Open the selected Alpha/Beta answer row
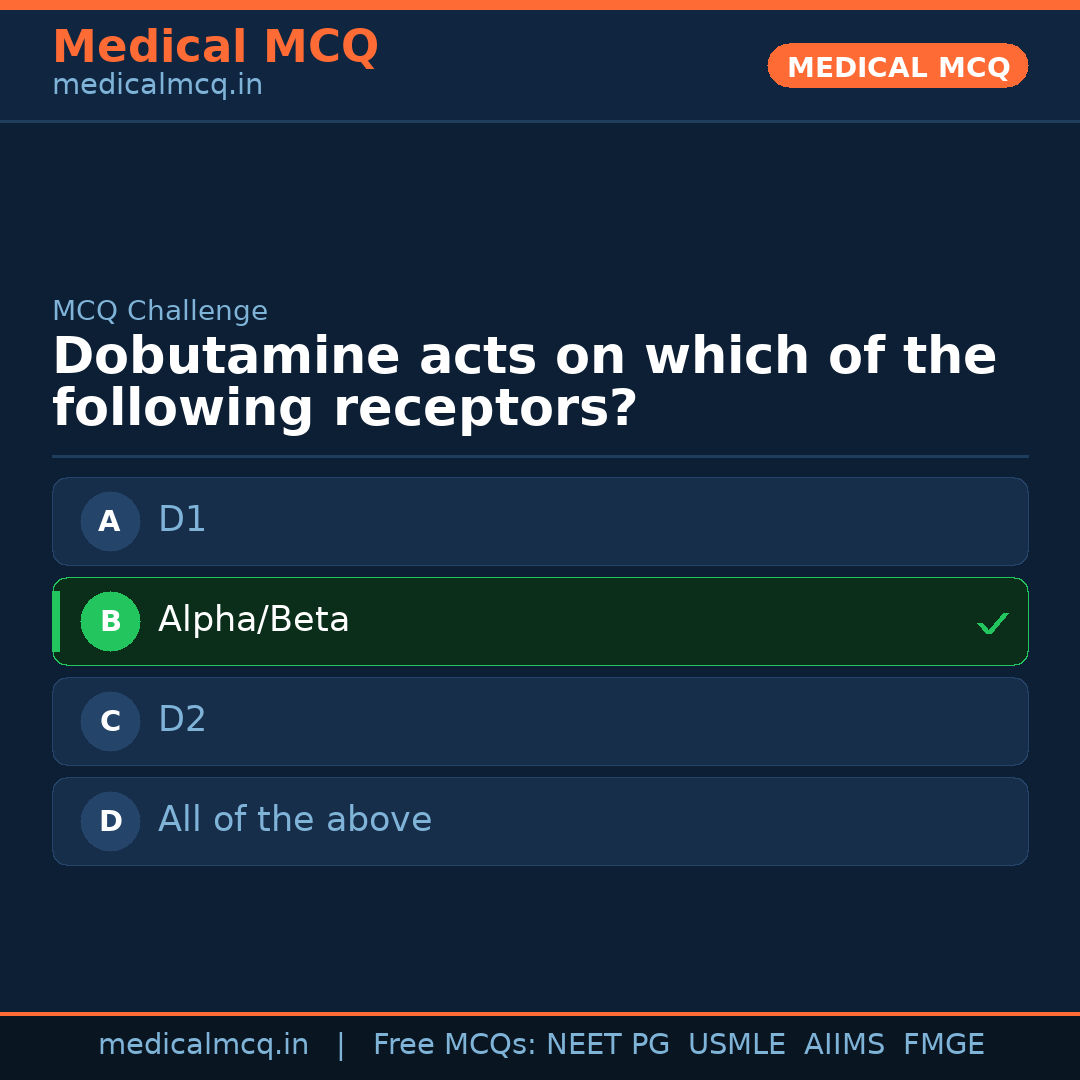This screenshot has width=1080, height=1080. coord(540,621)
